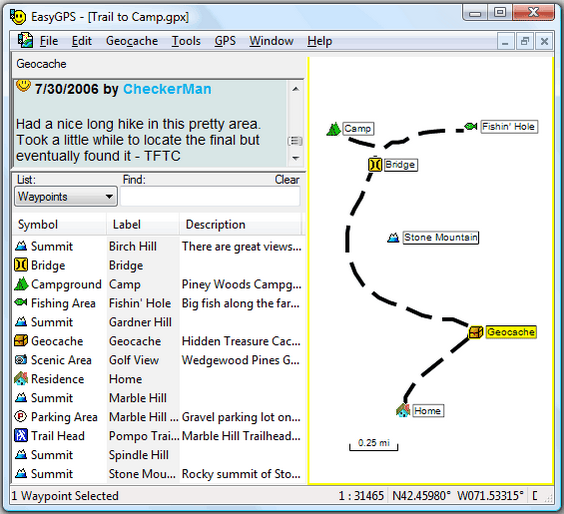Open the Edit menu
Image resolution: width=564 pixels, height=514 pixels.
pos(82,41)
